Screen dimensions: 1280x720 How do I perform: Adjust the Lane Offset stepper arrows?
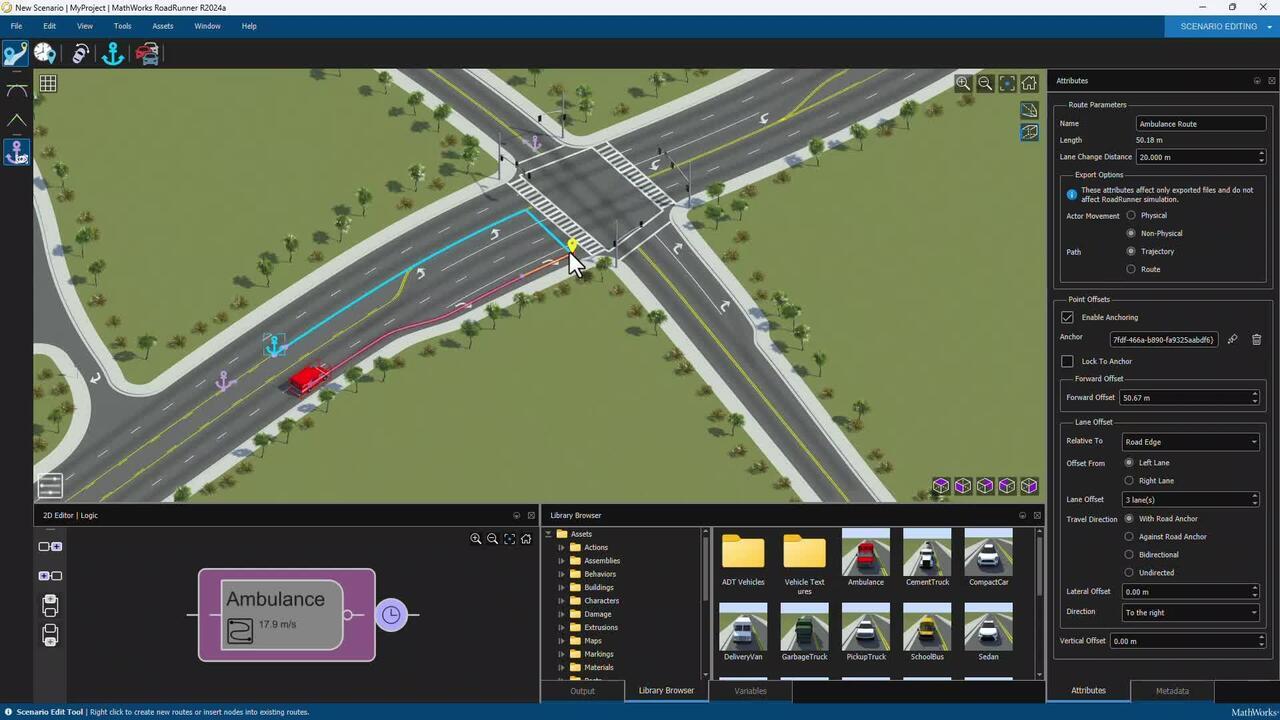point(1255,499)
